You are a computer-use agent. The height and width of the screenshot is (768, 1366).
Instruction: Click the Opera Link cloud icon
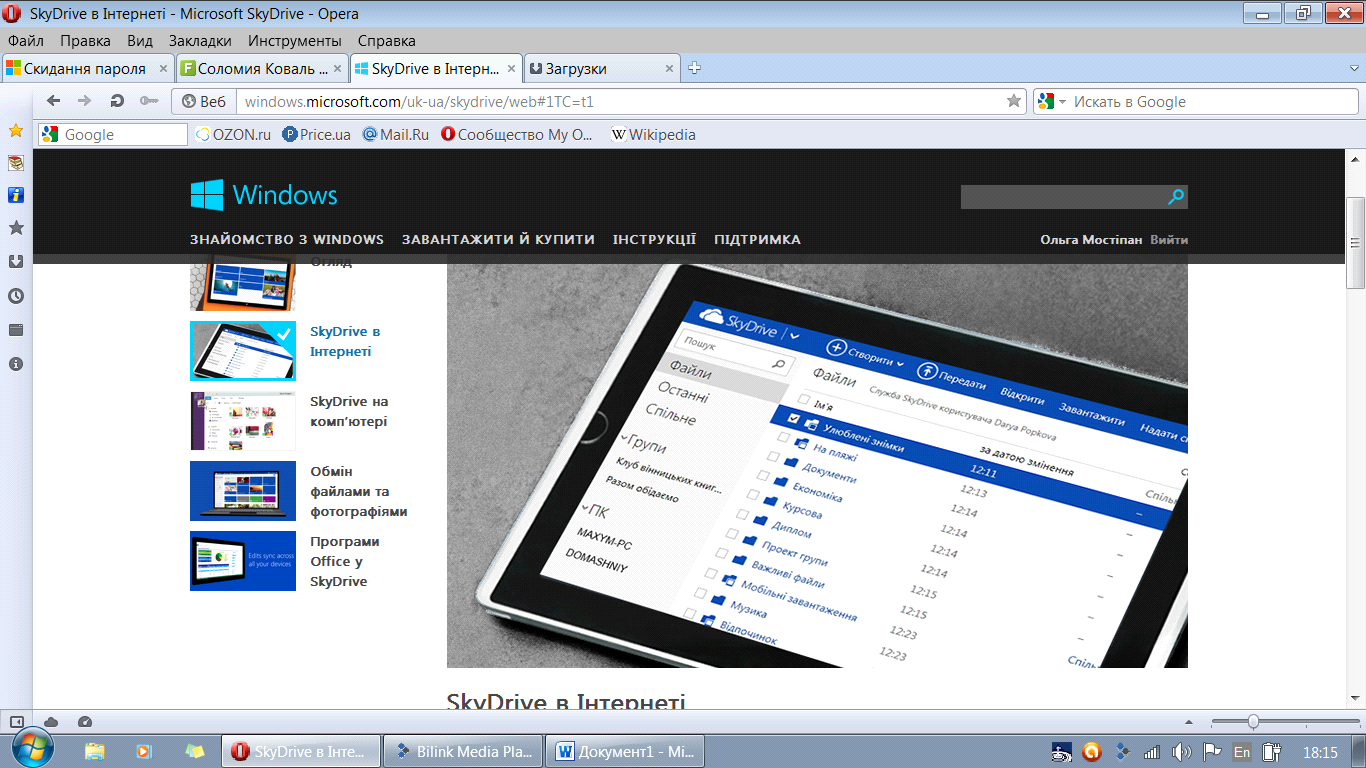pyautogui.click(x=51, y=722)
